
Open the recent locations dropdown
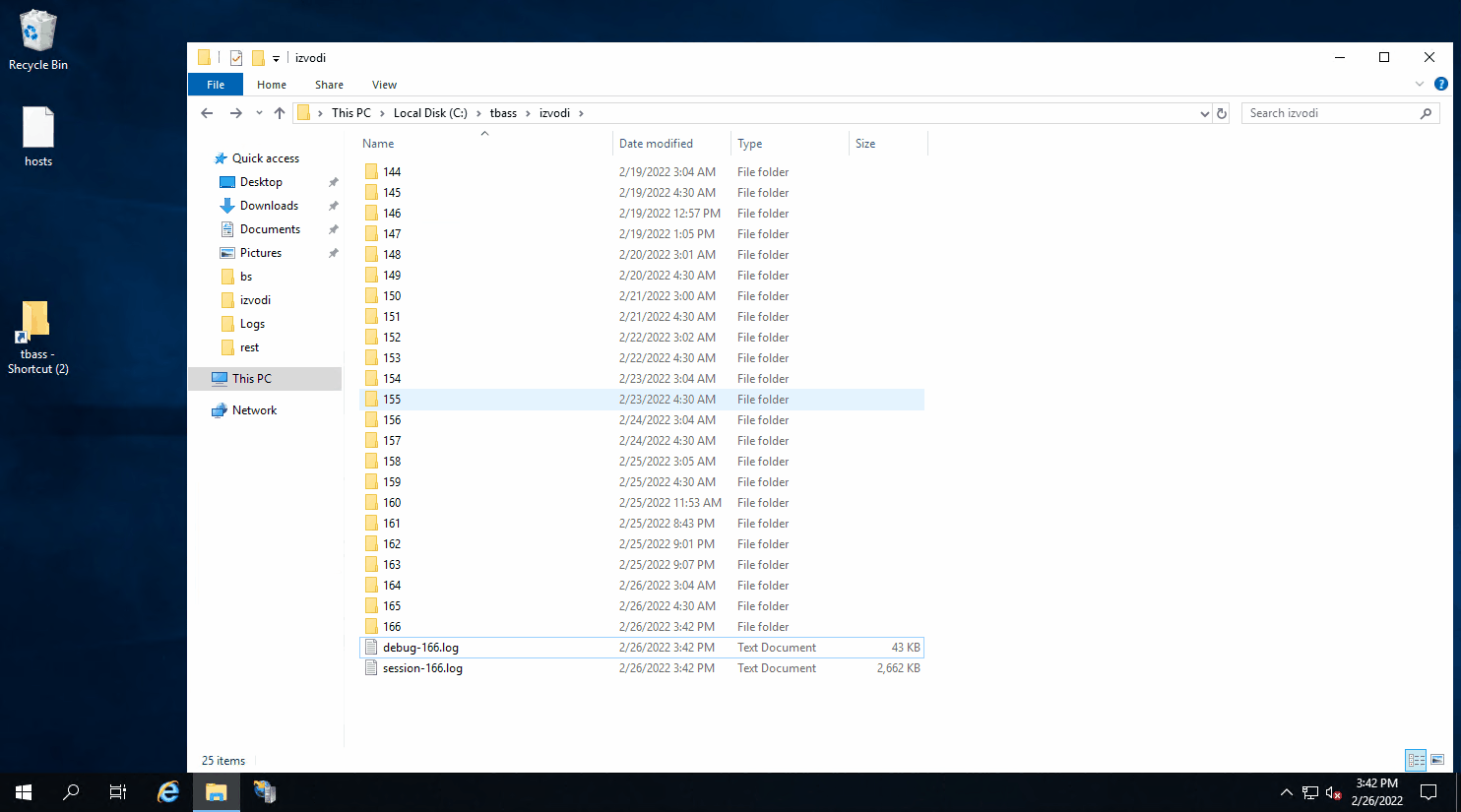click(259, 113)
